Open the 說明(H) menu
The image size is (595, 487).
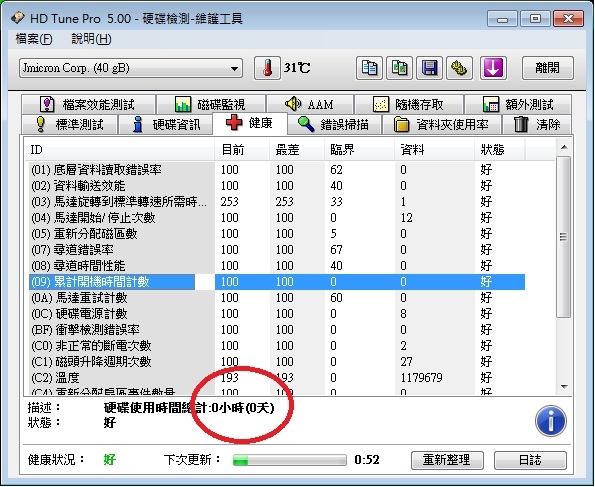(91, 39)
